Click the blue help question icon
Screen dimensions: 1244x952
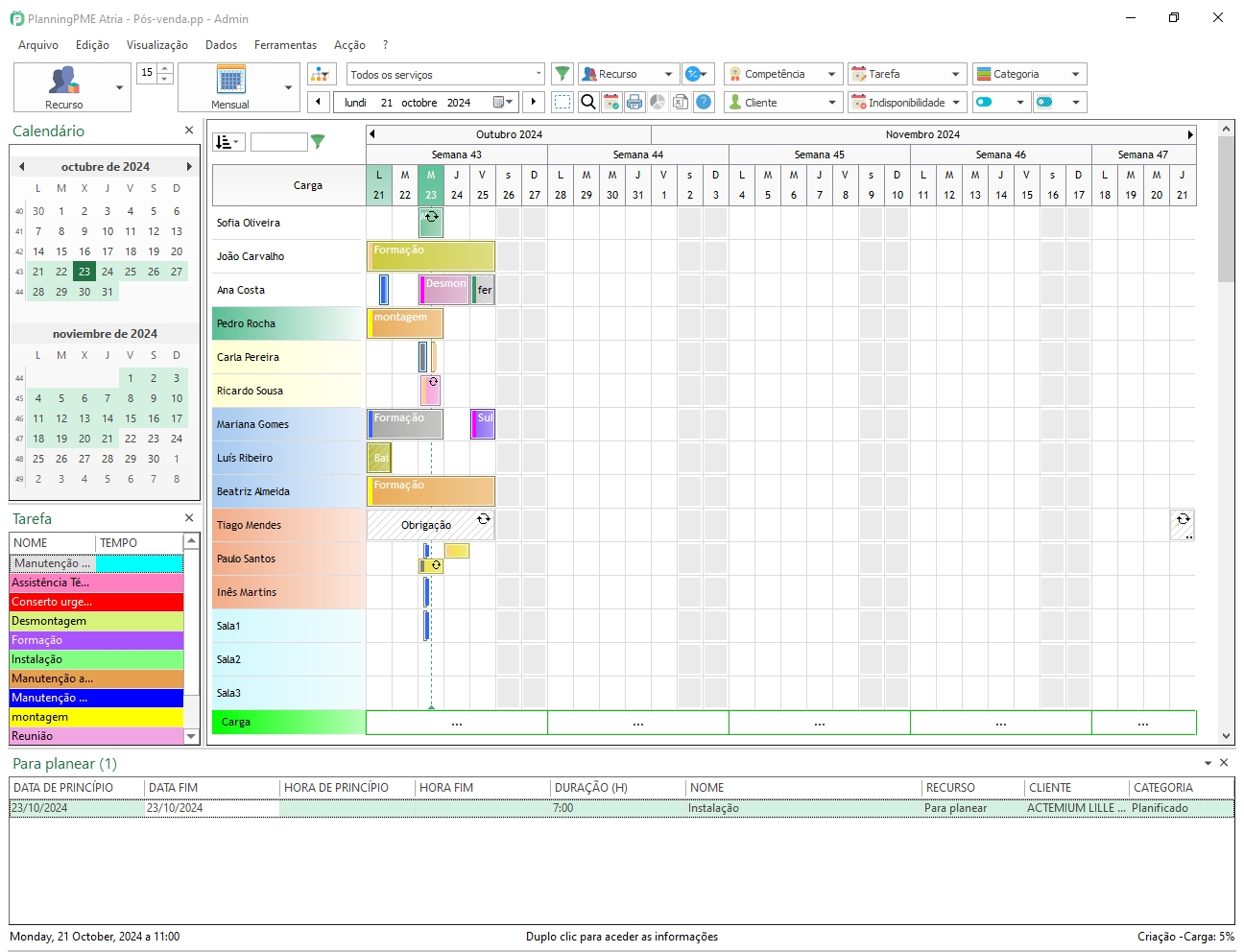click(704, 102)
